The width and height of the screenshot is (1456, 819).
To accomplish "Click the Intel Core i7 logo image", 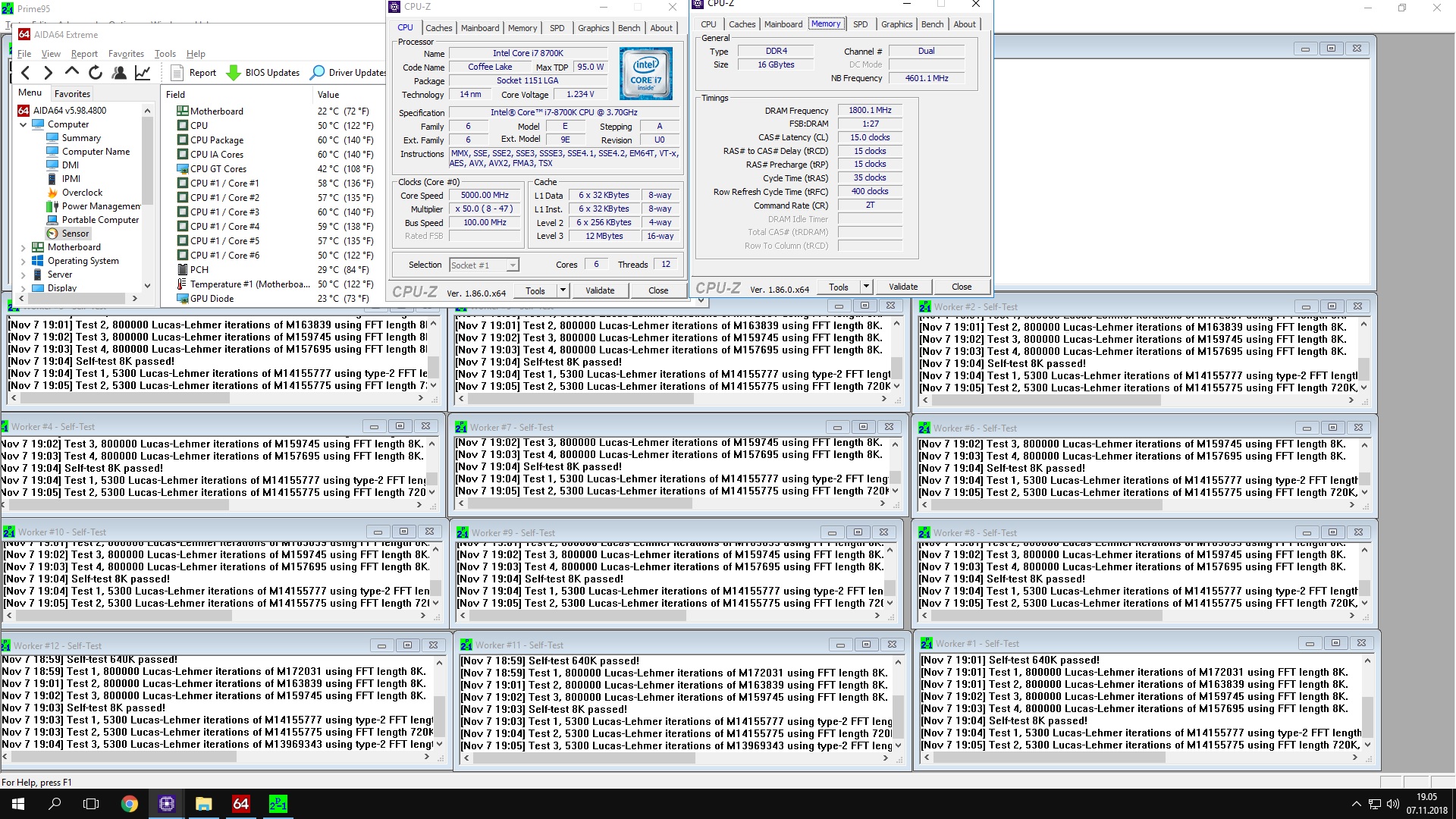I will tap(645, 74).
